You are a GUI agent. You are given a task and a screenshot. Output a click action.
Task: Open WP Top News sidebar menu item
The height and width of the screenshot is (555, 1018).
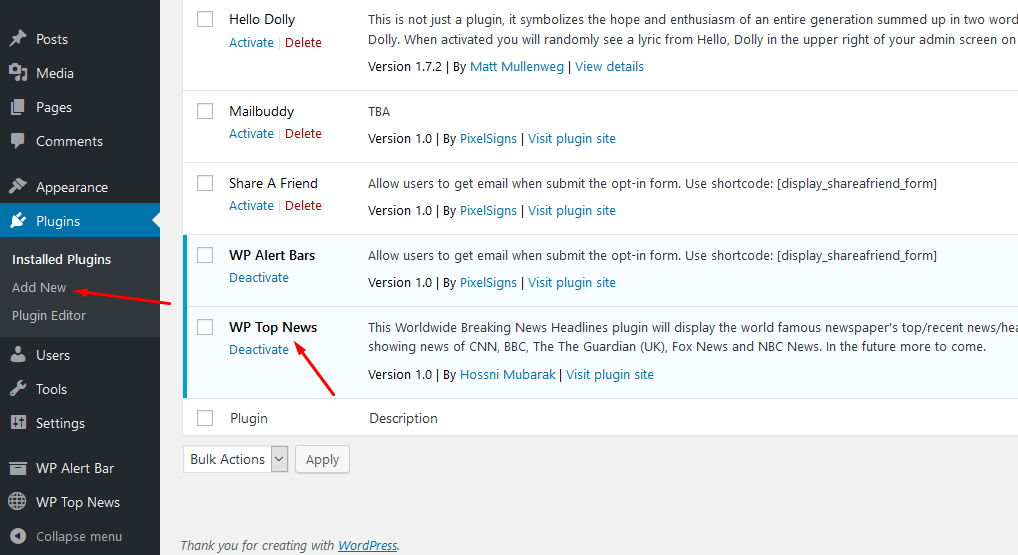80,502
